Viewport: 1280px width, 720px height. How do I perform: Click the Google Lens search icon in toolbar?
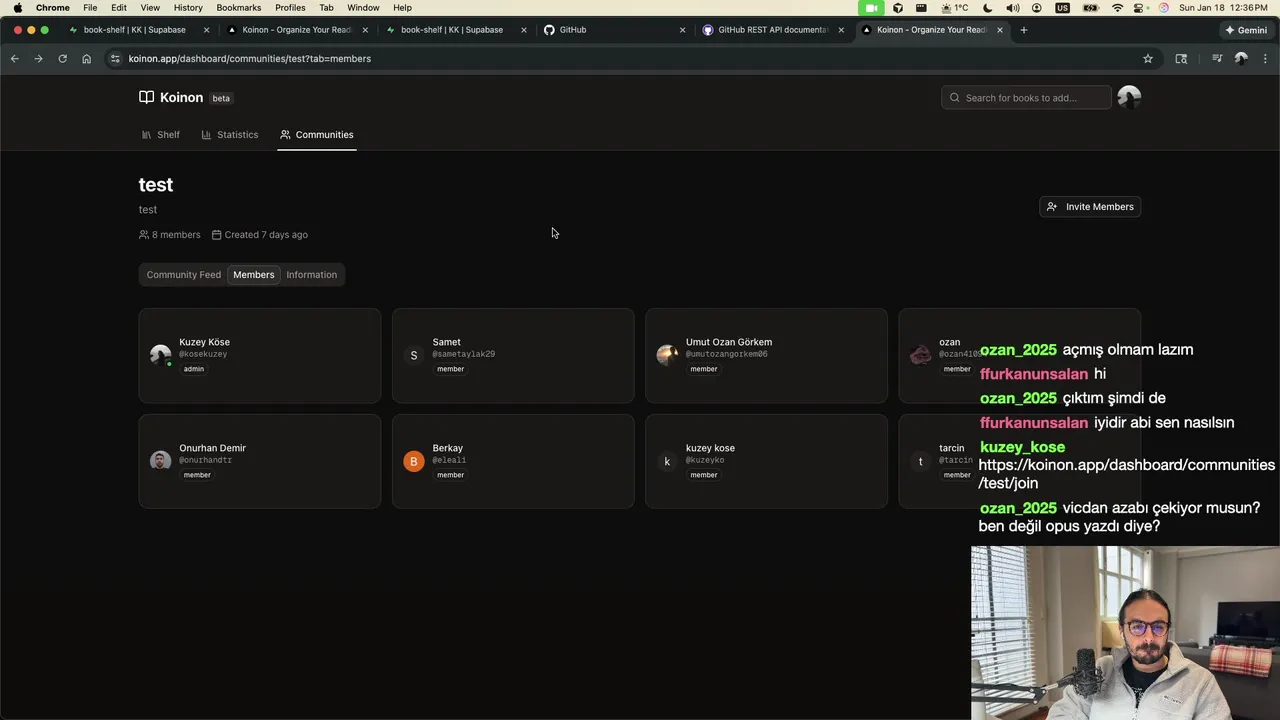(x=1181, y=59)
